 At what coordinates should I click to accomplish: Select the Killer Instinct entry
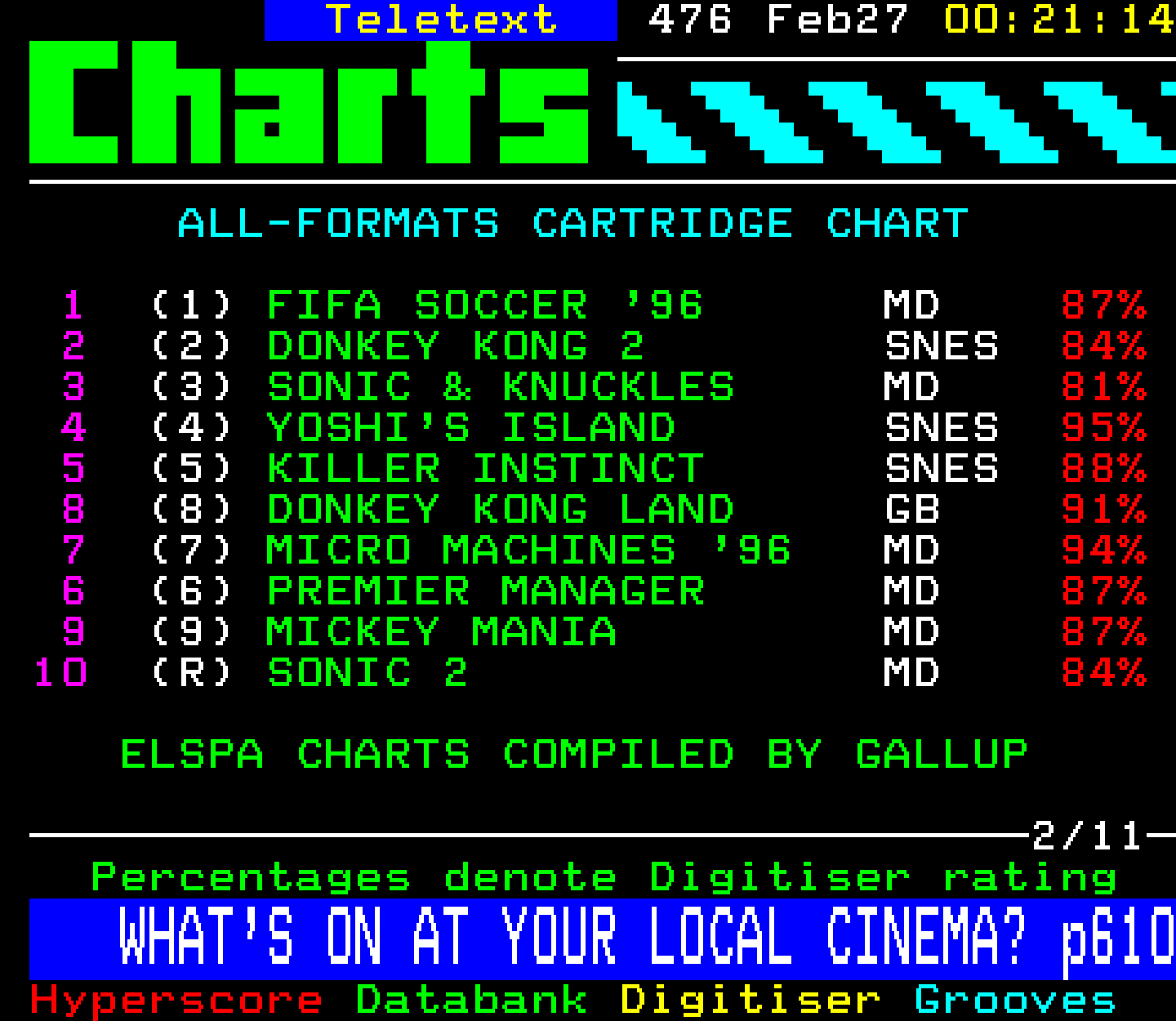pyautogui.click(x=485, y=469)
